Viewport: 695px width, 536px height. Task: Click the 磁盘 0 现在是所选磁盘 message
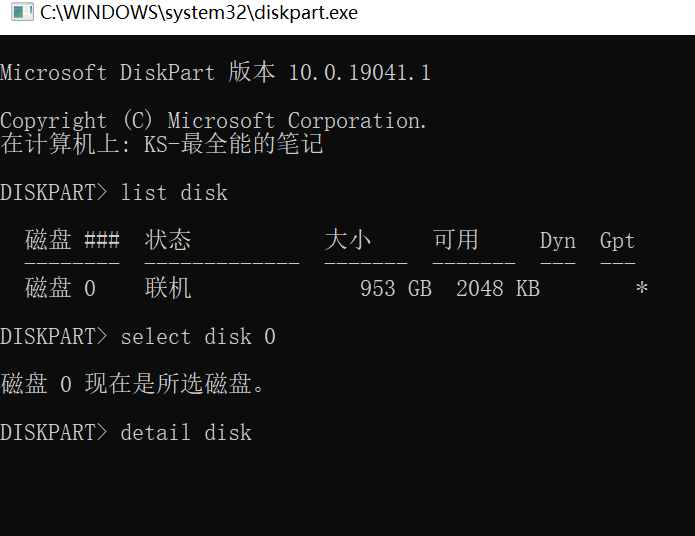(x=133, y=383)
